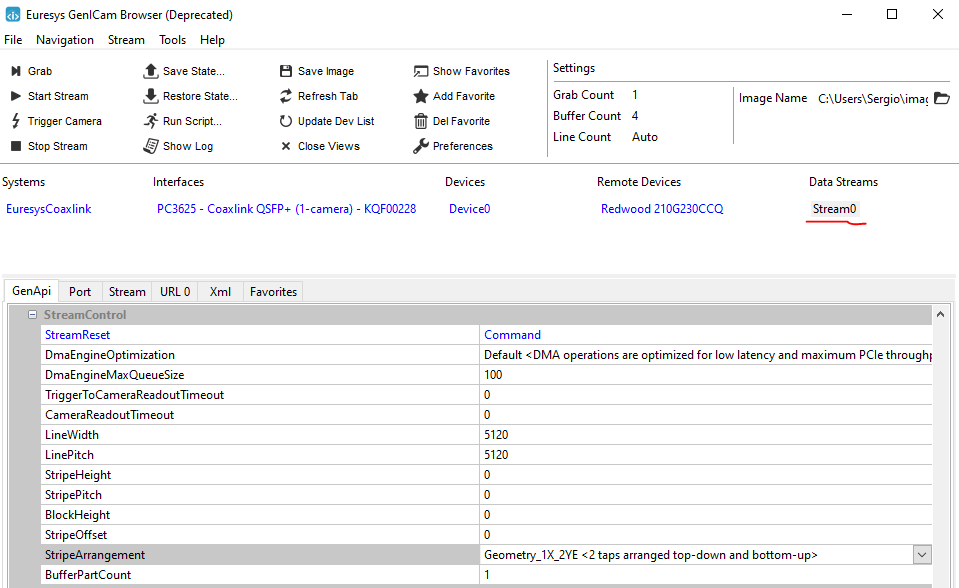
Task: Click the Trigger Camera lightning icon
Action: (x=16, y=121)
